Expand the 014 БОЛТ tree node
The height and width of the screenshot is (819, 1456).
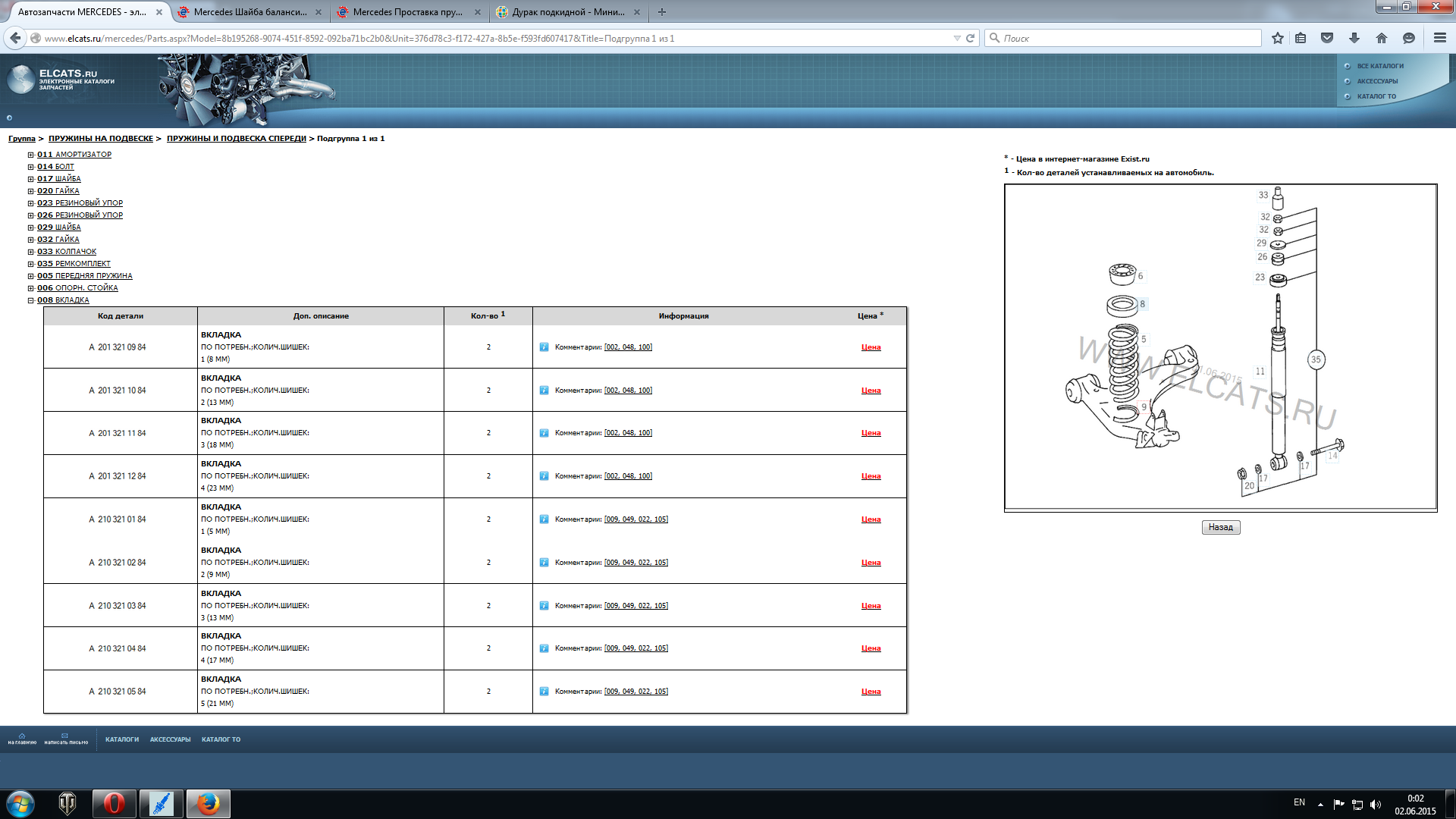31,167
